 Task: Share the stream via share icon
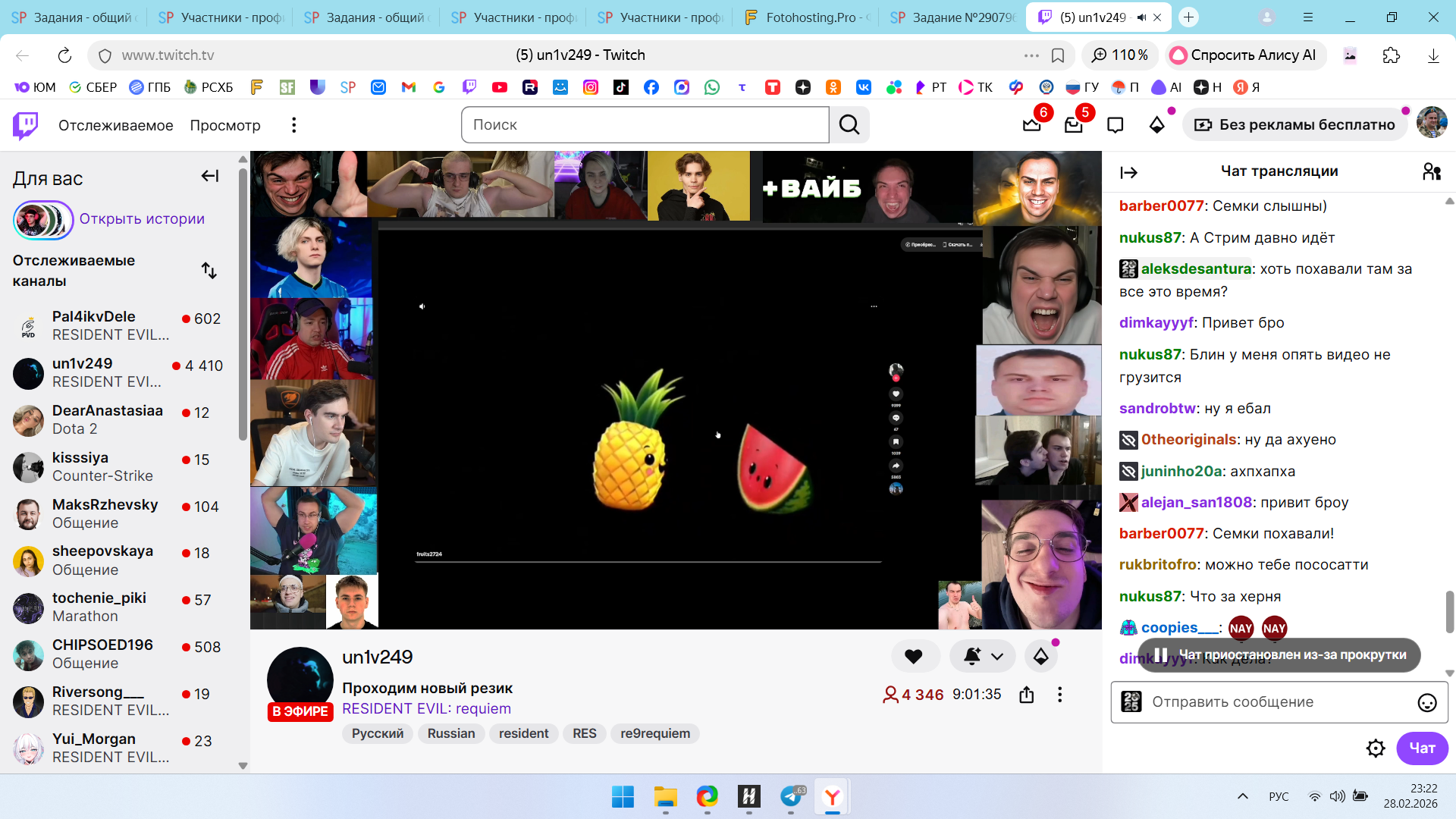(1026, 695)
